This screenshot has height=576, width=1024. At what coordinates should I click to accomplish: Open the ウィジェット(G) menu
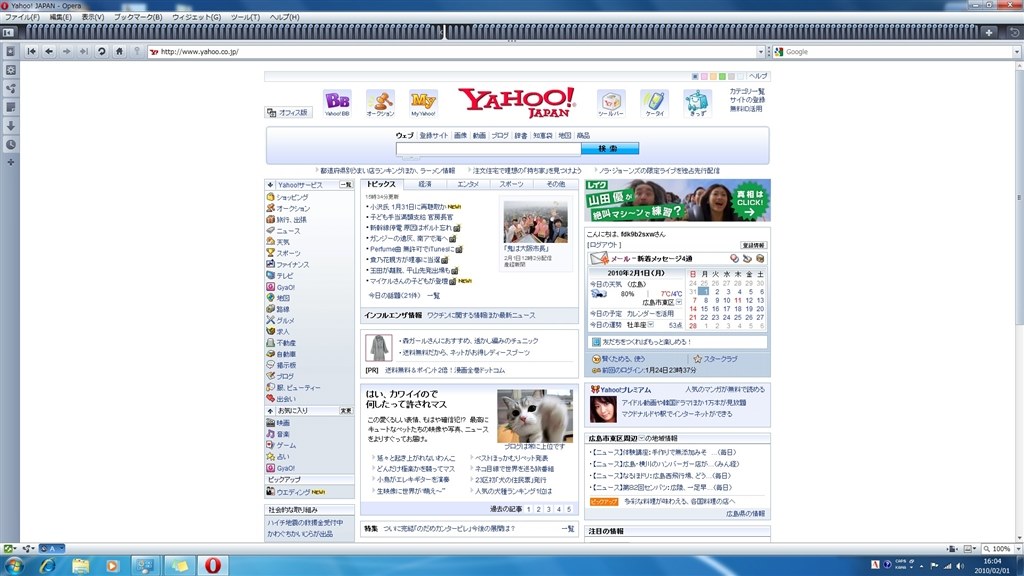[197, 17]
